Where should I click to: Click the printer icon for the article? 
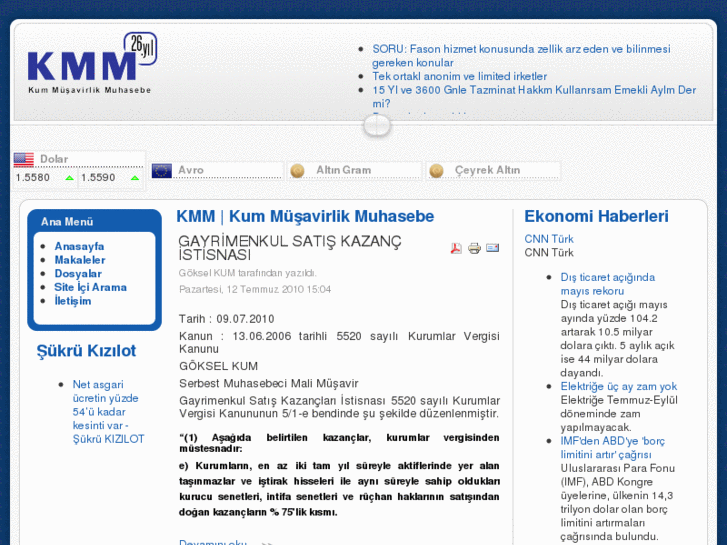[x=474, y=248]
